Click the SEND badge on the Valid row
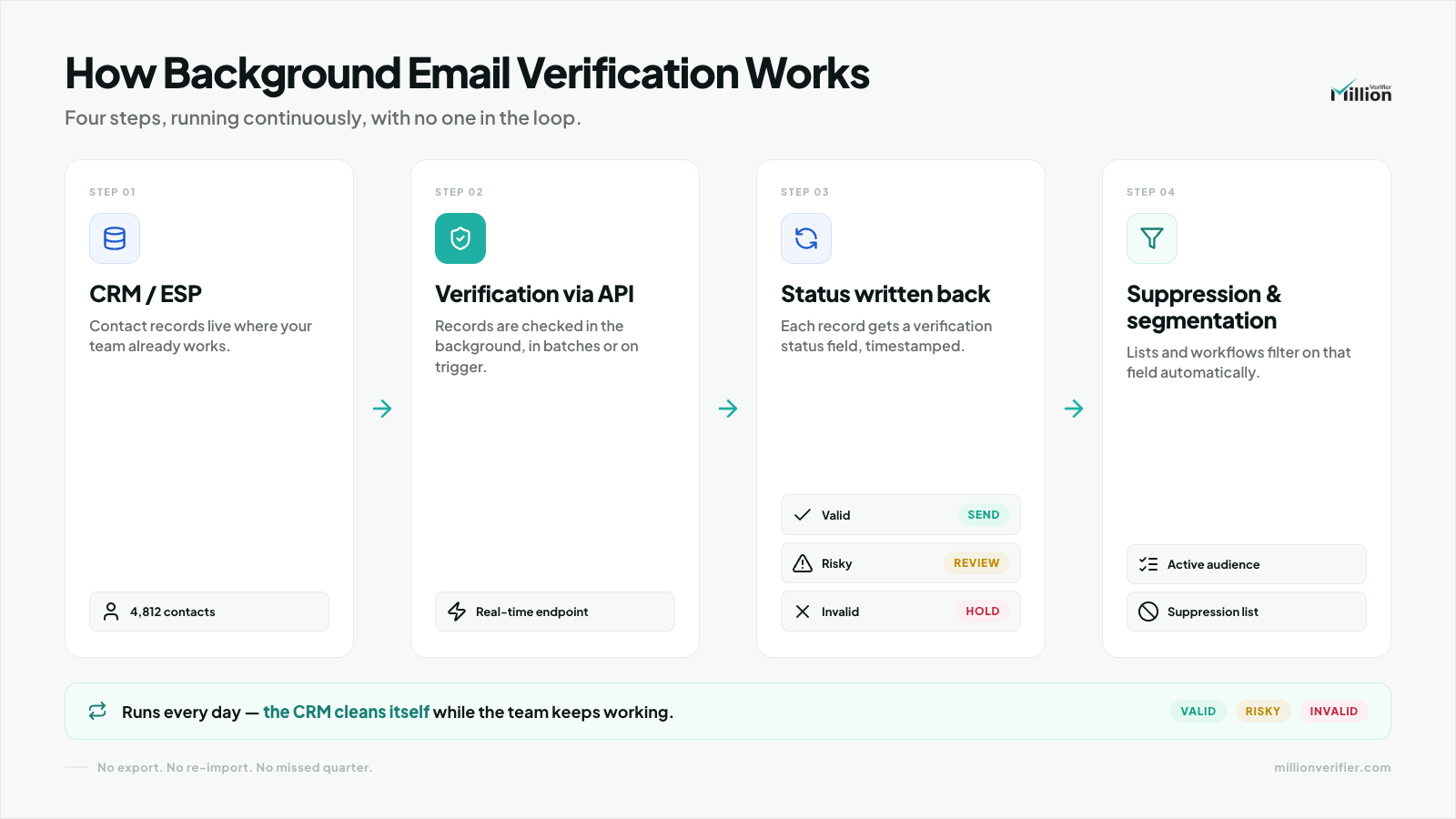Screen dimensions: 1456x819 click(x=984, y=515)
